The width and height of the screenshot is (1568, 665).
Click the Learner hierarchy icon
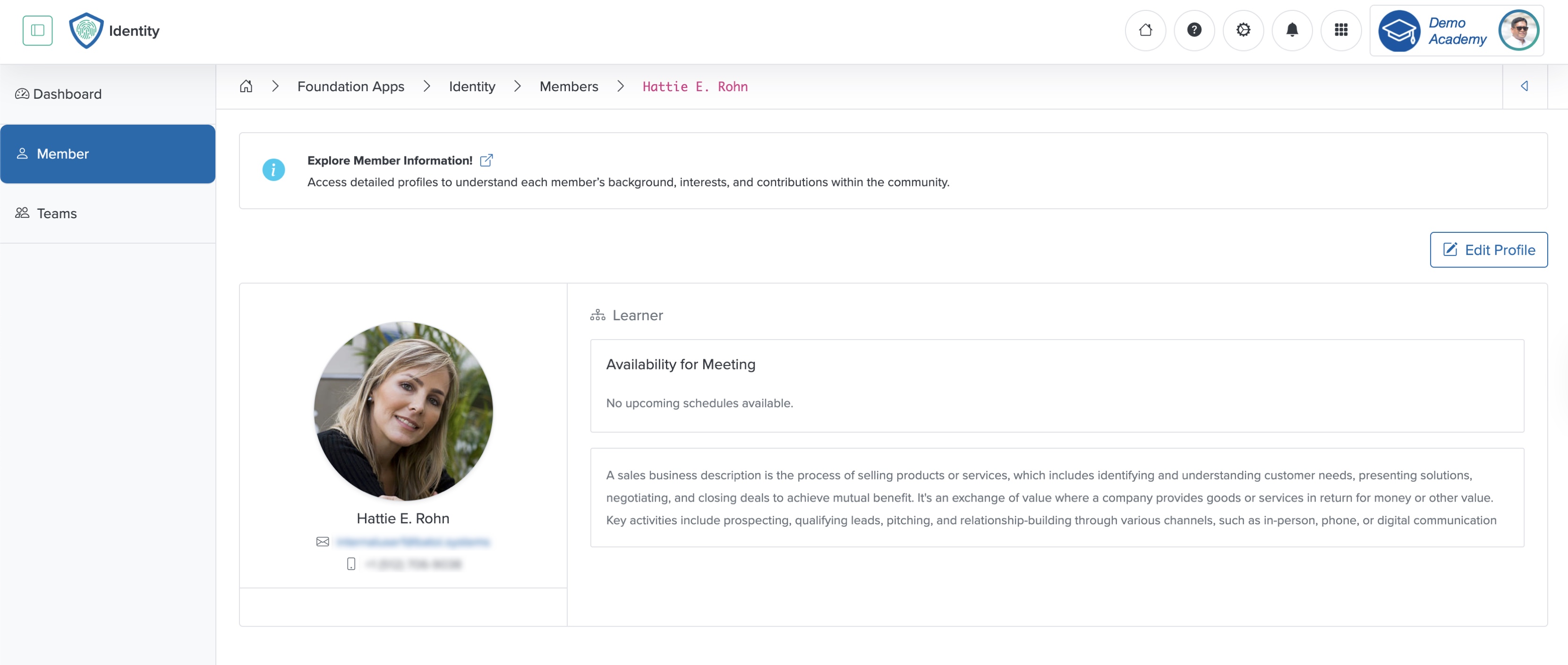click(597, 315)
